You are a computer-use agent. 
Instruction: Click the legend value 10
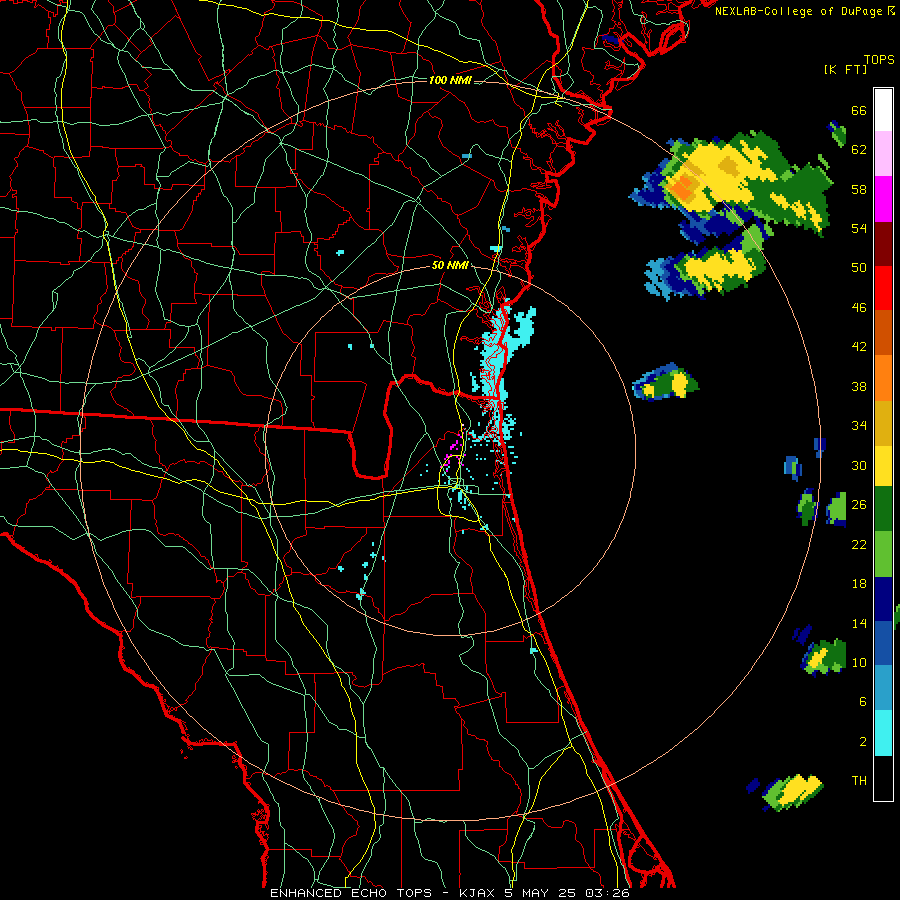click(x=859, y=662)
